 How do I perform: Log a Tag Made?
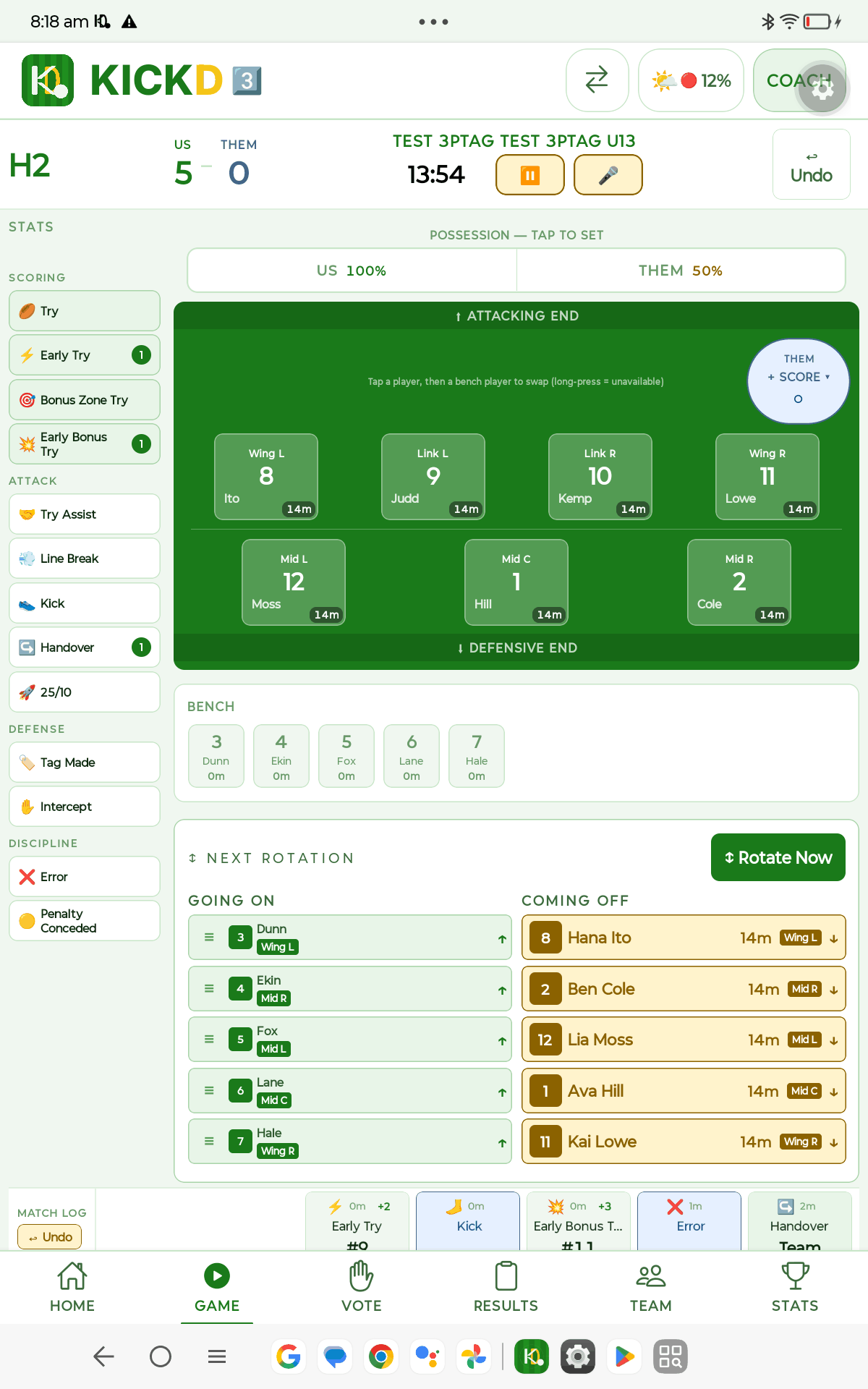tap(85, 763)
